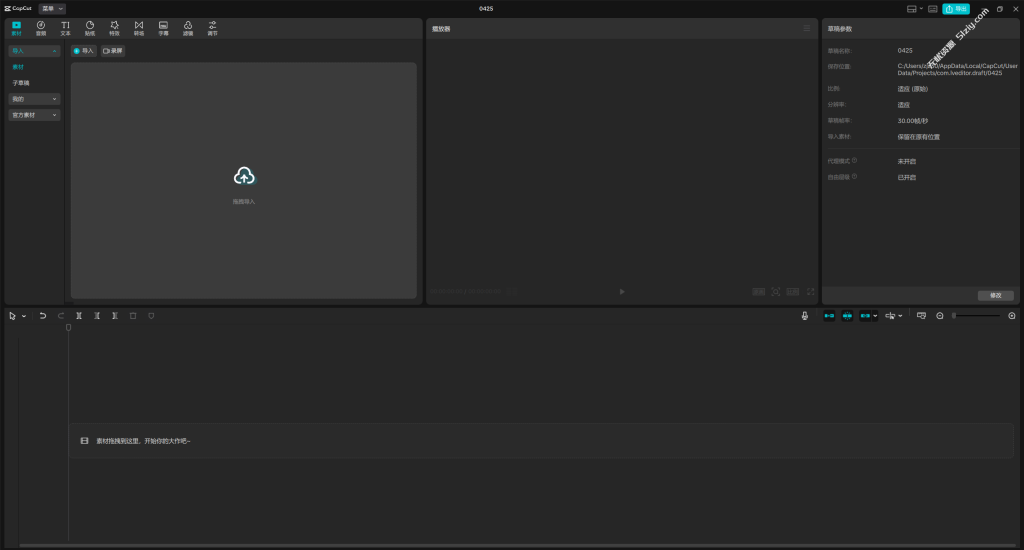Open the 特效 effects tab

click(114, 28)
